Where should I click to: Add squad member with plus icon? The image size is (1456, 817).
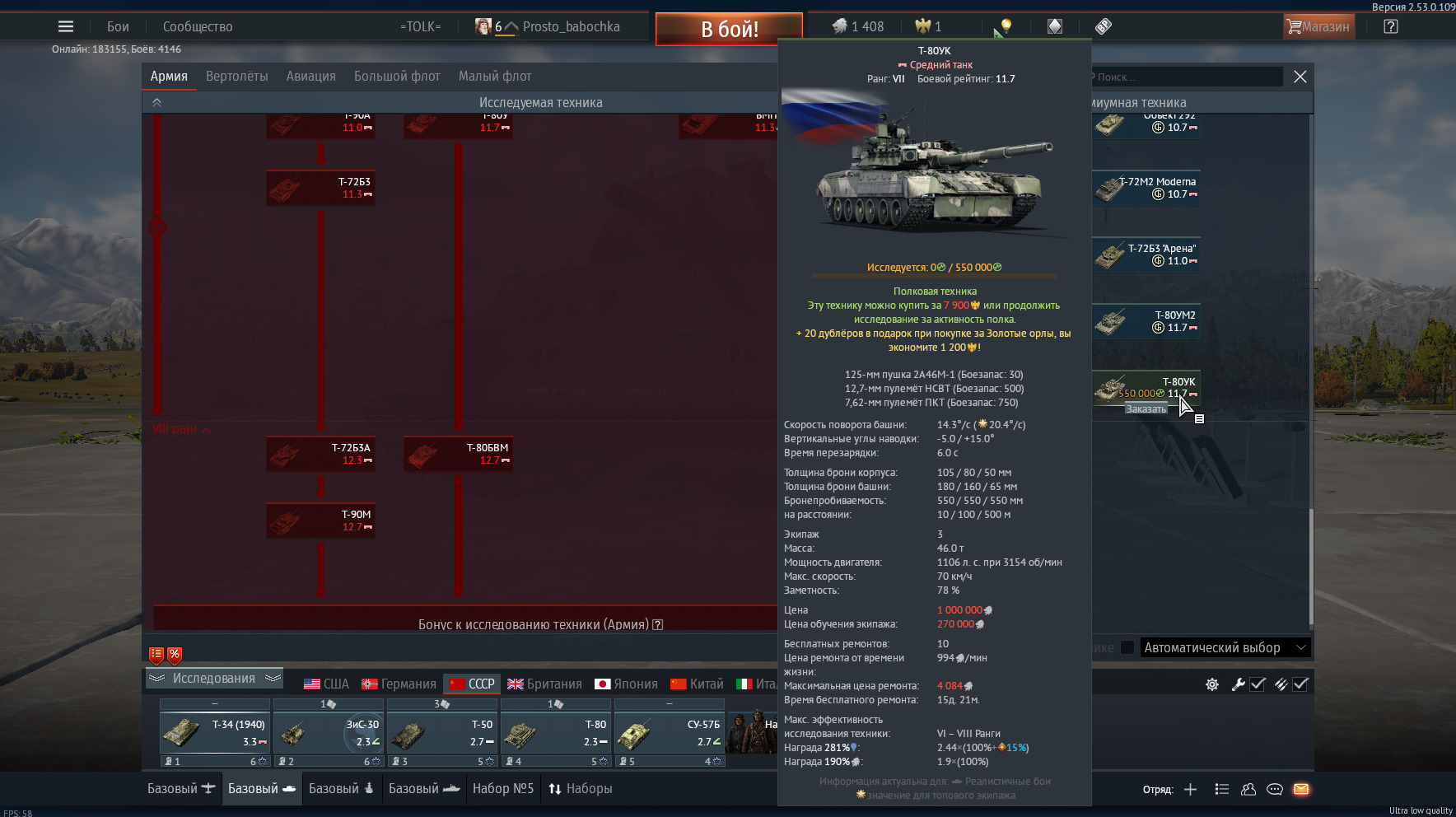pyautogui.click(x=1190, y=789)
